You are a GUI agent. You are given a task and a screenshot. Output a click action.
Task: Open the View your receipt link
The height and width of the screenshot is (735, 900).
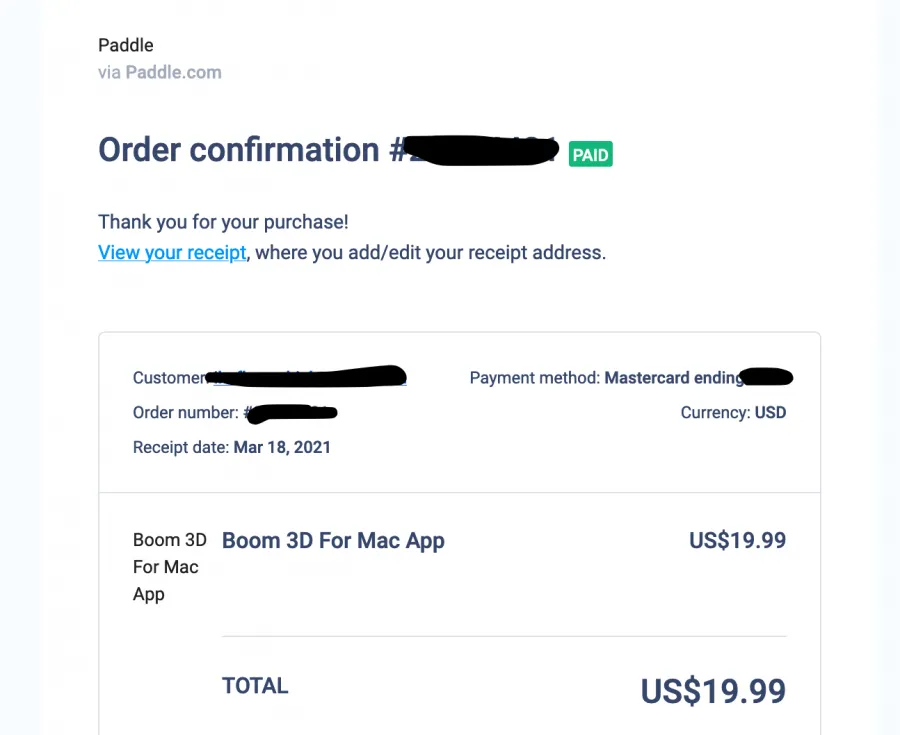coord(172,253)
